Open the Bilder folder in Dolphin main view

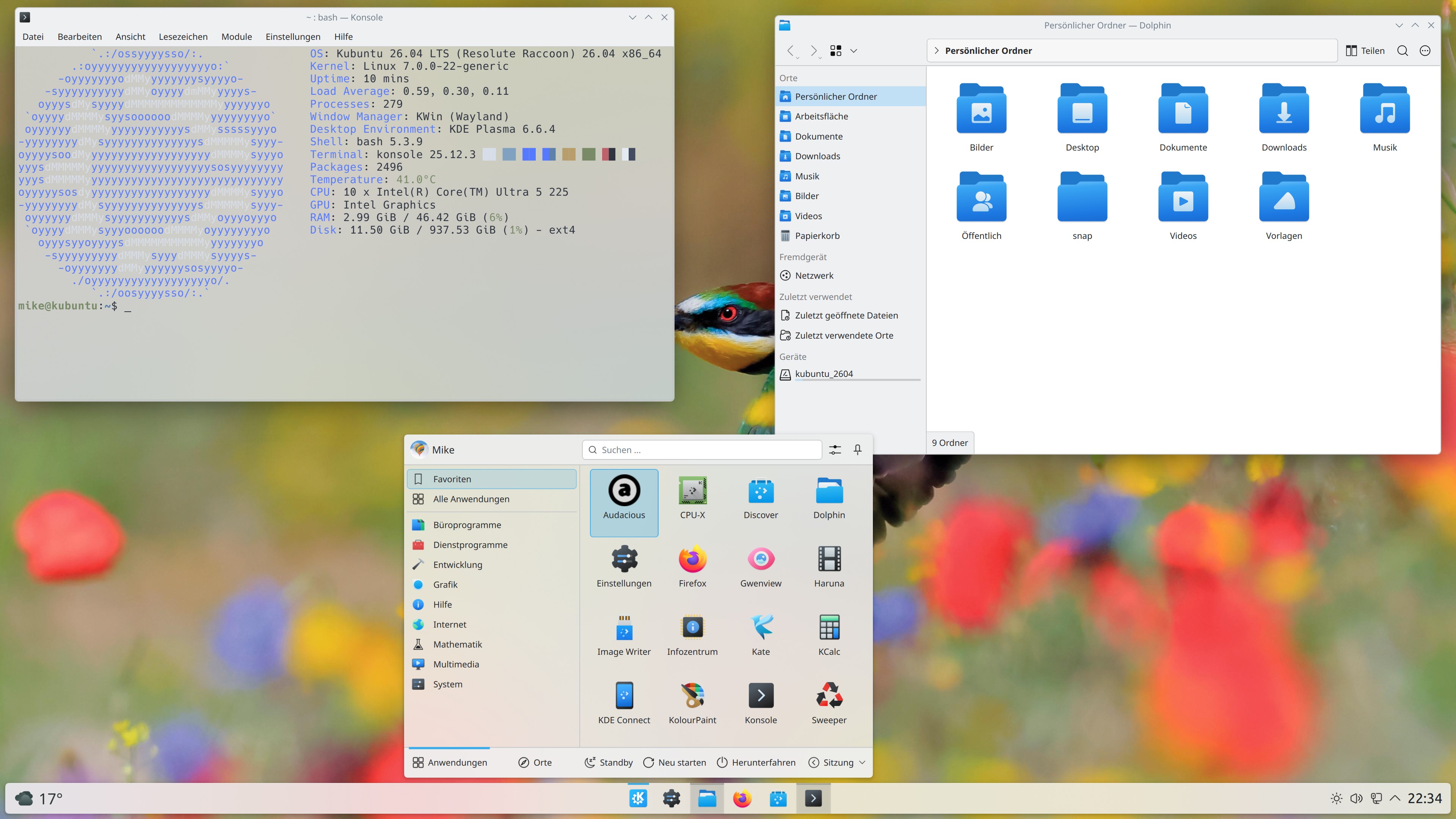981,118
